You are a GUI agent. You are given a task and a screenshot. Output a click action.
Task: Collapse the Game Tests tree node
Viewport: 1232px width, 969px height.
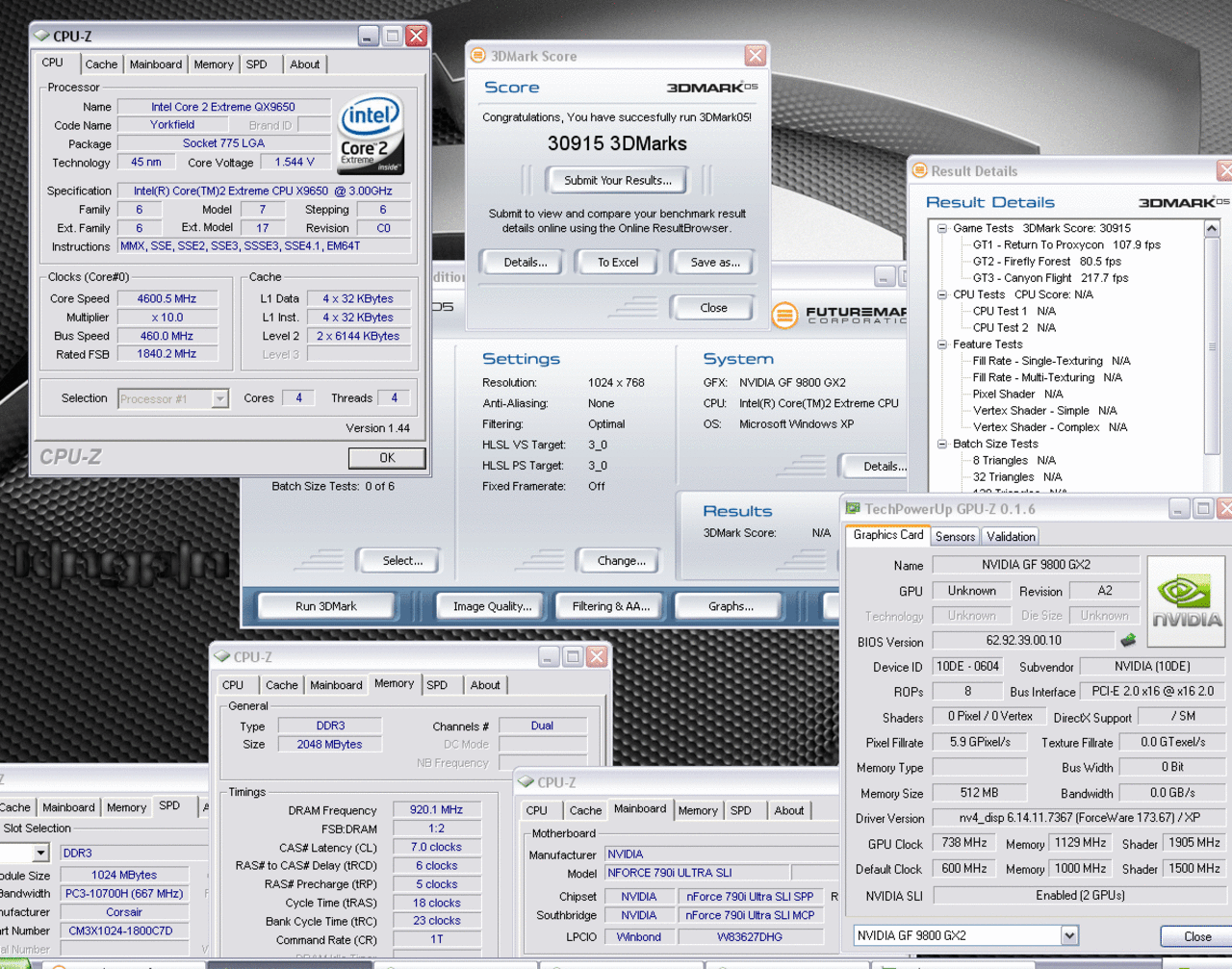coord(942,228)
